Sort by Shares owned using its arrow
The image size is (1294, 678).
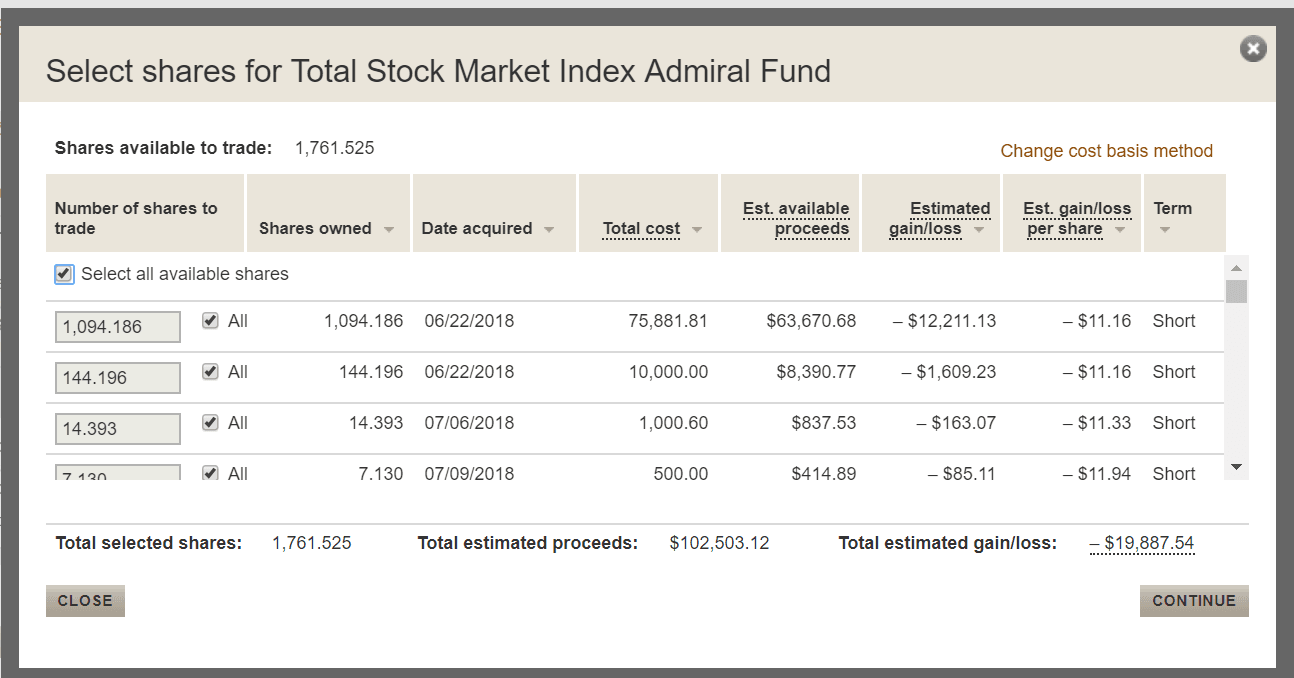tap(389, 230)
